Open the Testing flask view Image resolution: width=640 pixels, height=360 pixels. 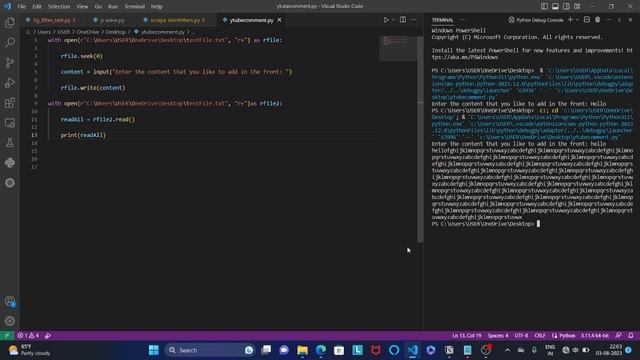pyautogui.click(x=10, y=142)
